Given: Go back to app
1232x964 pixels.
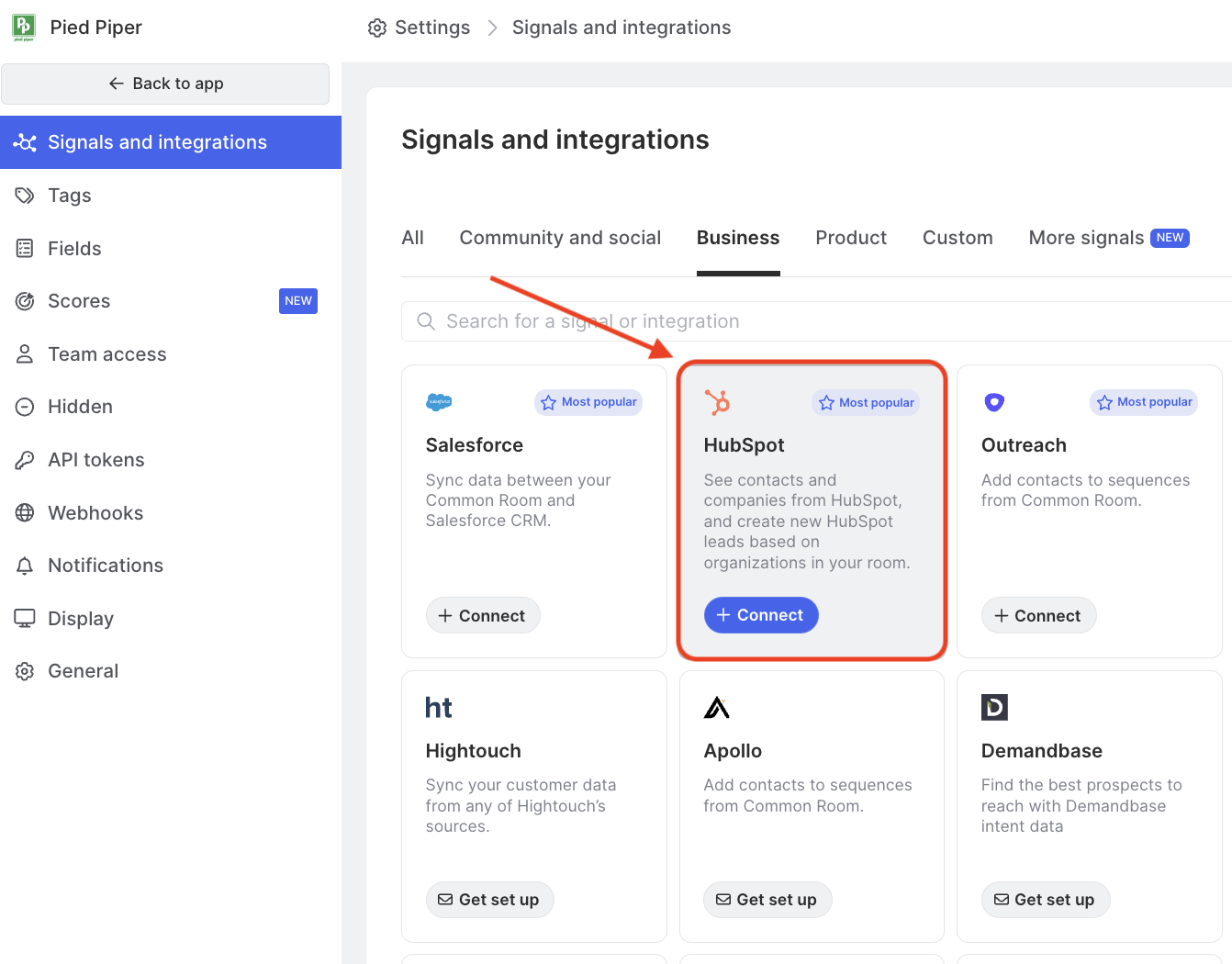Looking at the screenshot, I should 165,84.
